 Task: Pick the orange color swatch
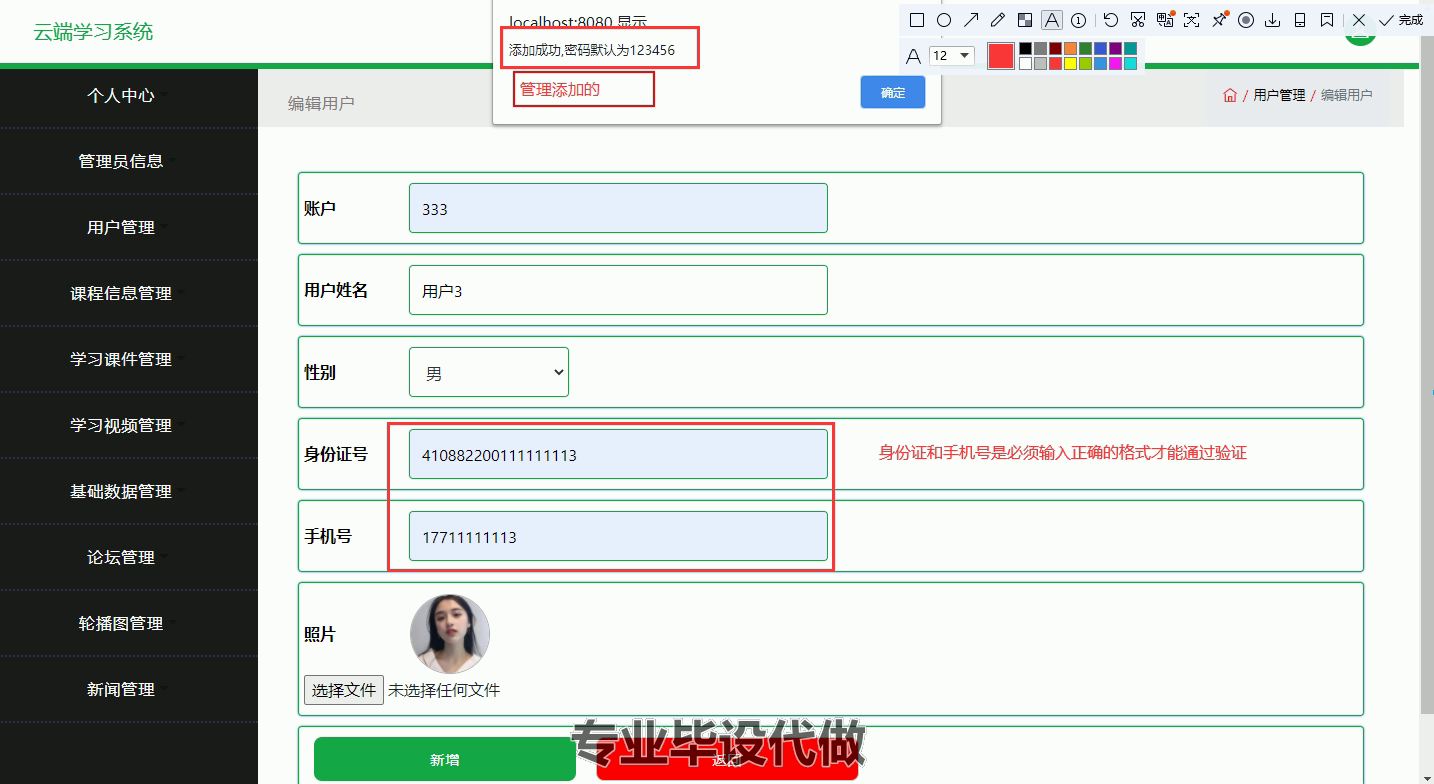tap(1070, 48)
